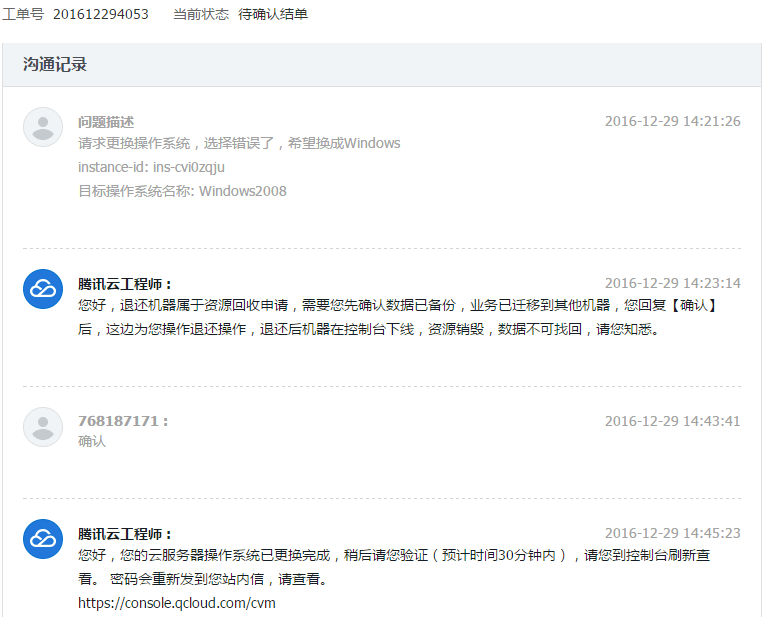Click the gray avatar beside 问题描述

(43, 127)
